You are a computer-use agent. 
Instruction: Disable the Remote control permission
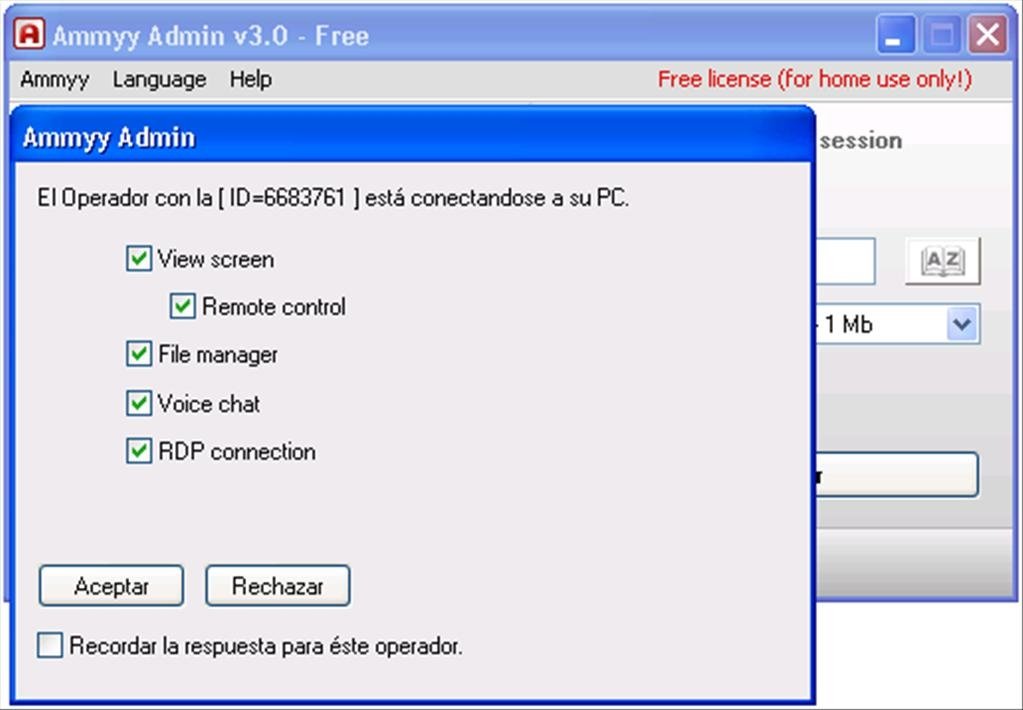pos(182,306)
